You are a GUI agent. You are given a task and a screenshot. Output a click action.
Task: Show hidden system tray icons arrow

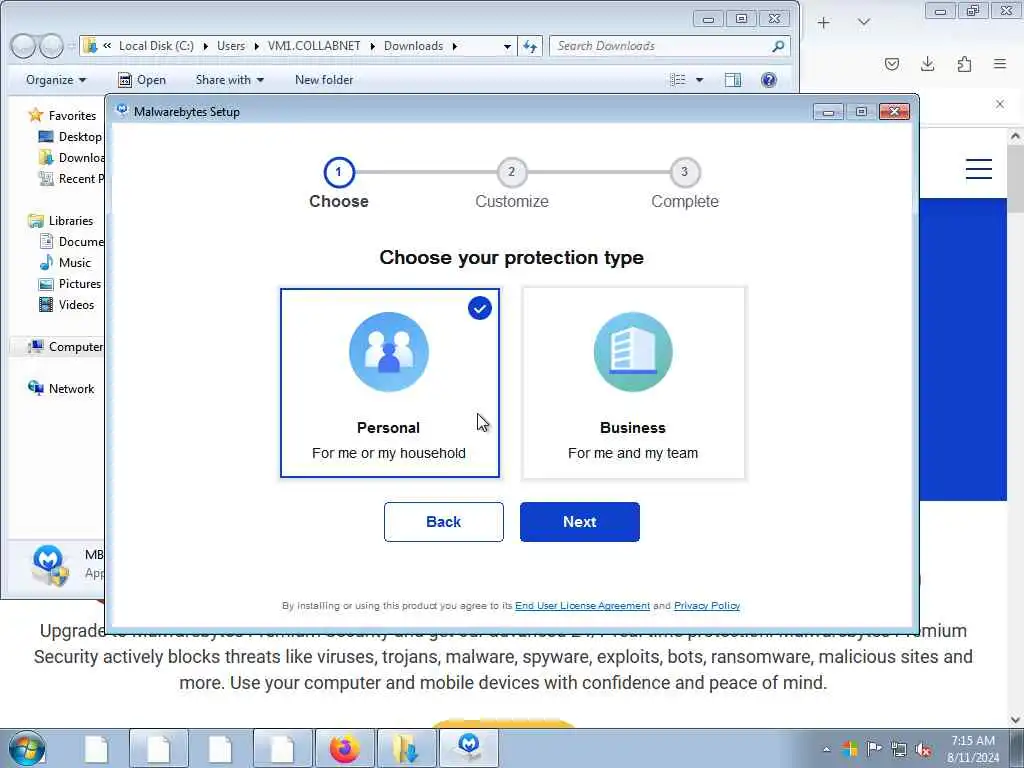pyautogui.click(x=826, y=749)
